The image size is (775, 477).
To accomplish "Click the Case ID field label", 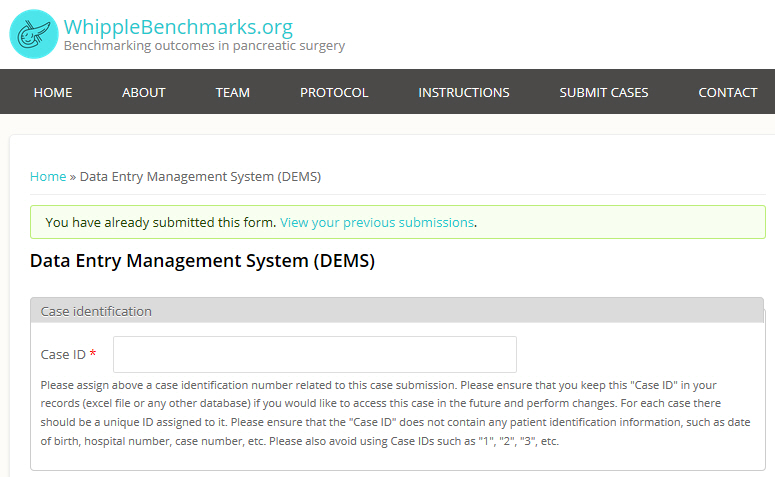I will point(63,354).
